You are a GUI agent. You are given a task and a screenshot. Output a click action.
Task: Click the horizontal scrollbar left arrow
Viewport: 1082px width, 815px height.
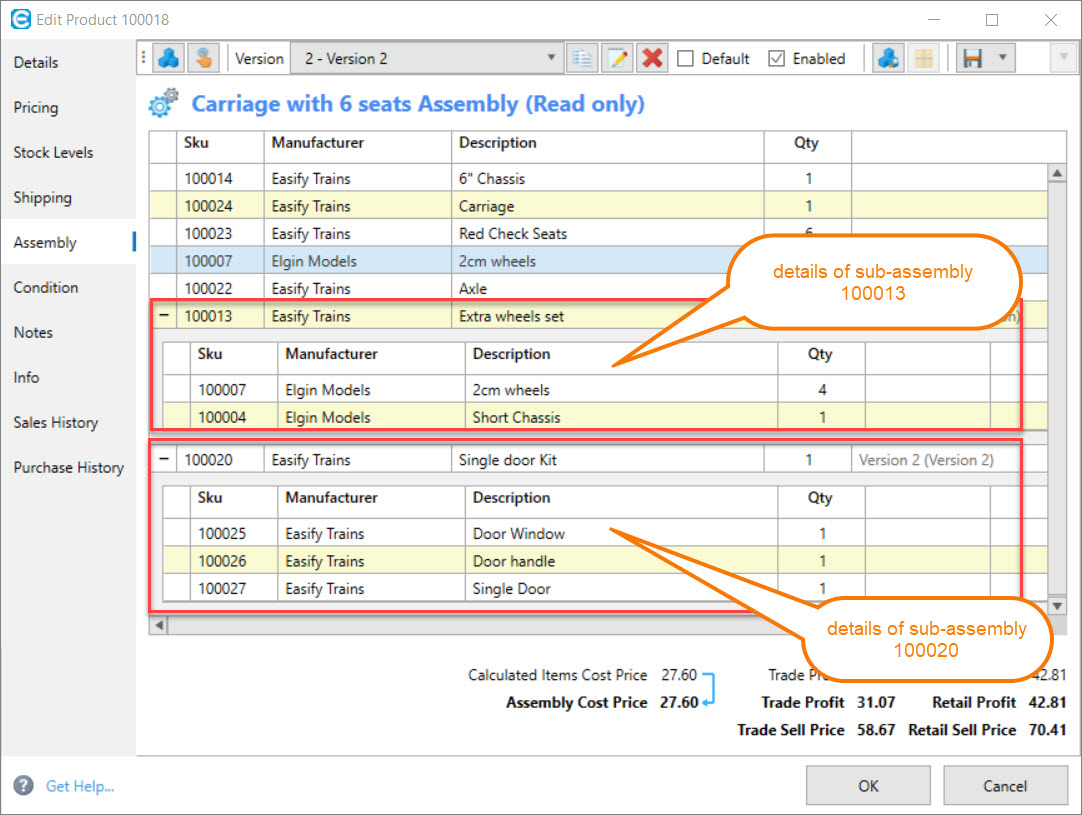[x=159, y=625]
